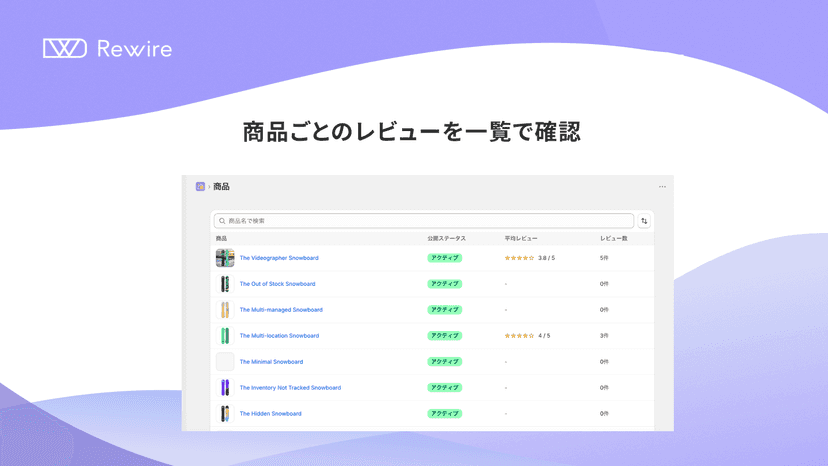Viewport: 828px width, 466px height.
Task: Click The Hidden Snowboard thumbnail
Action: pos(225,414)
